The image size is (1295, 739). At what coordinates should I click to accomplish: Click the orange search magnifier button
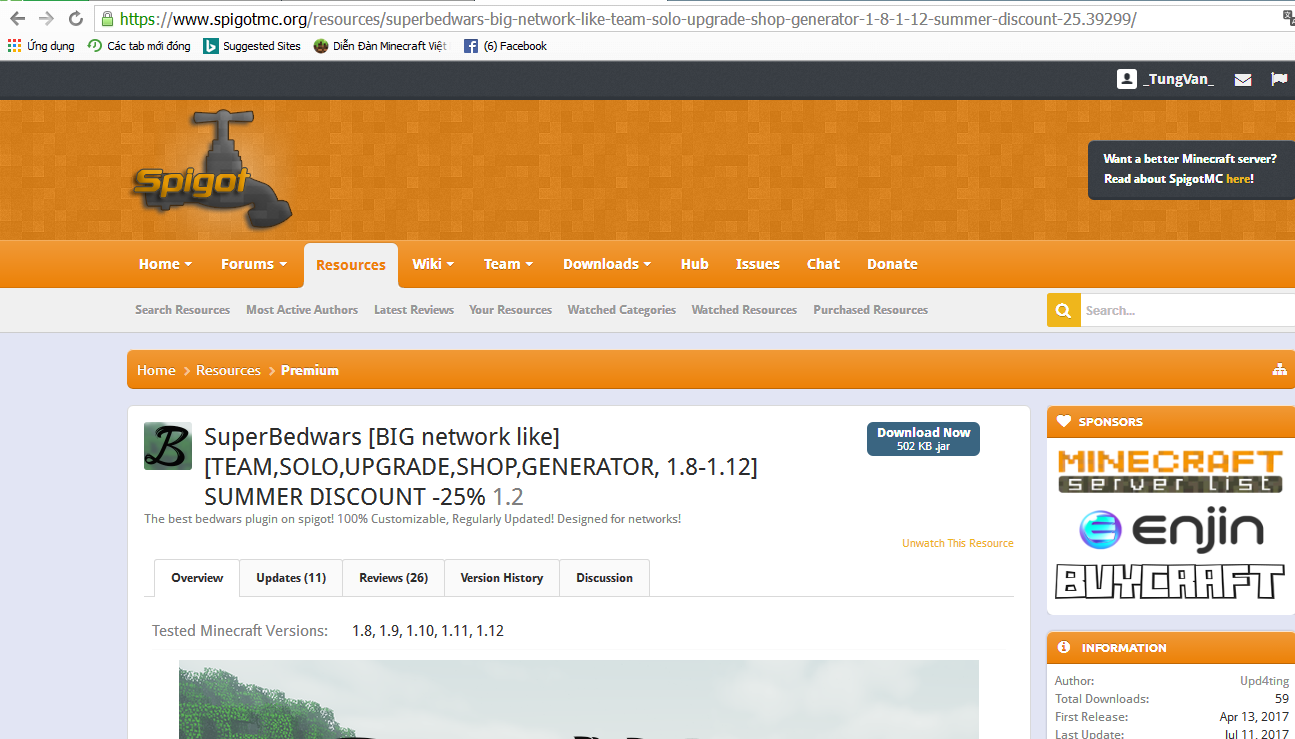pyautogui.click(x=1063, y=310)
